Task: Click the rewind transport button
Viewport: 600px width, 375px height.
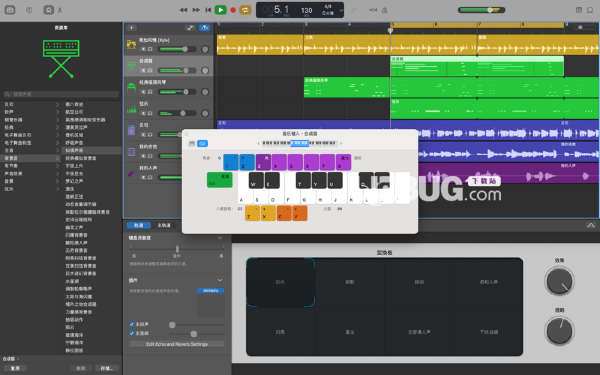Action: pos(183,10)
